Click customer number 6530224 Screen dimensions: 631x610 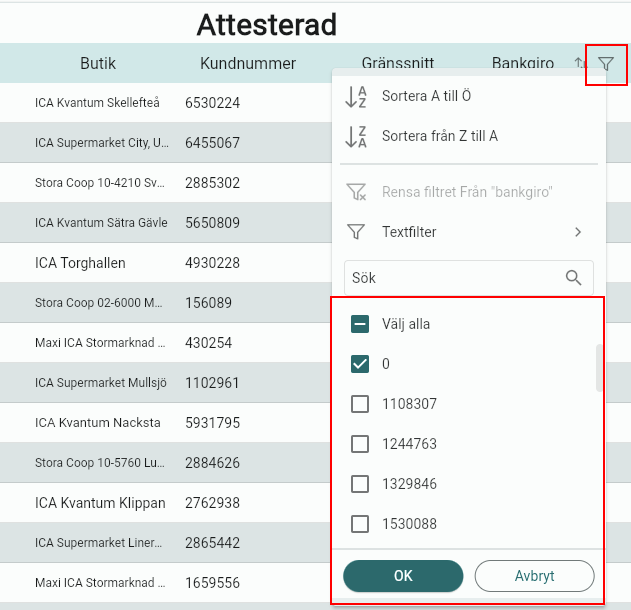[x=212, y=103]
